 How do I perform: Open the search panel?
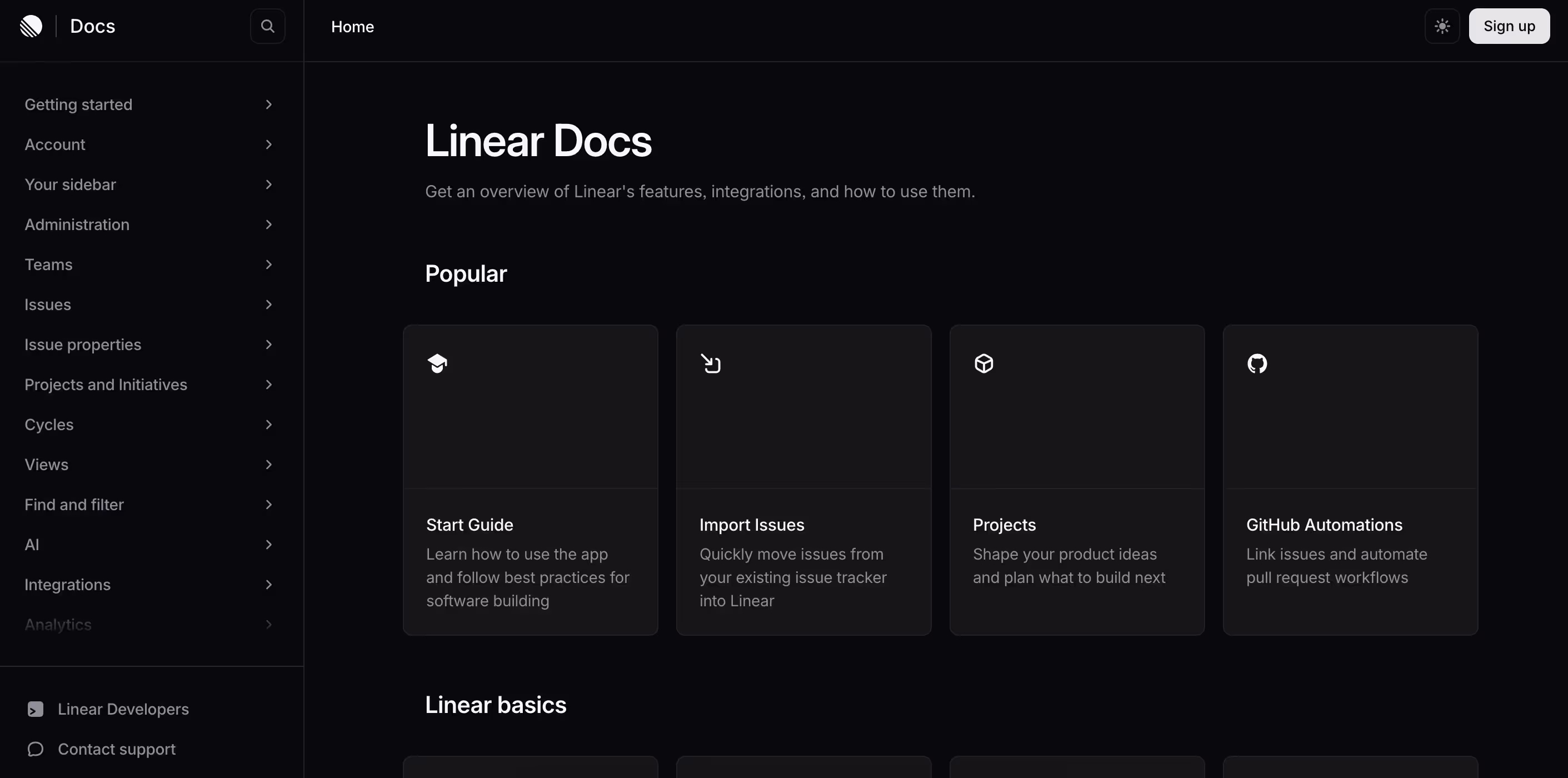pos(267,26)
